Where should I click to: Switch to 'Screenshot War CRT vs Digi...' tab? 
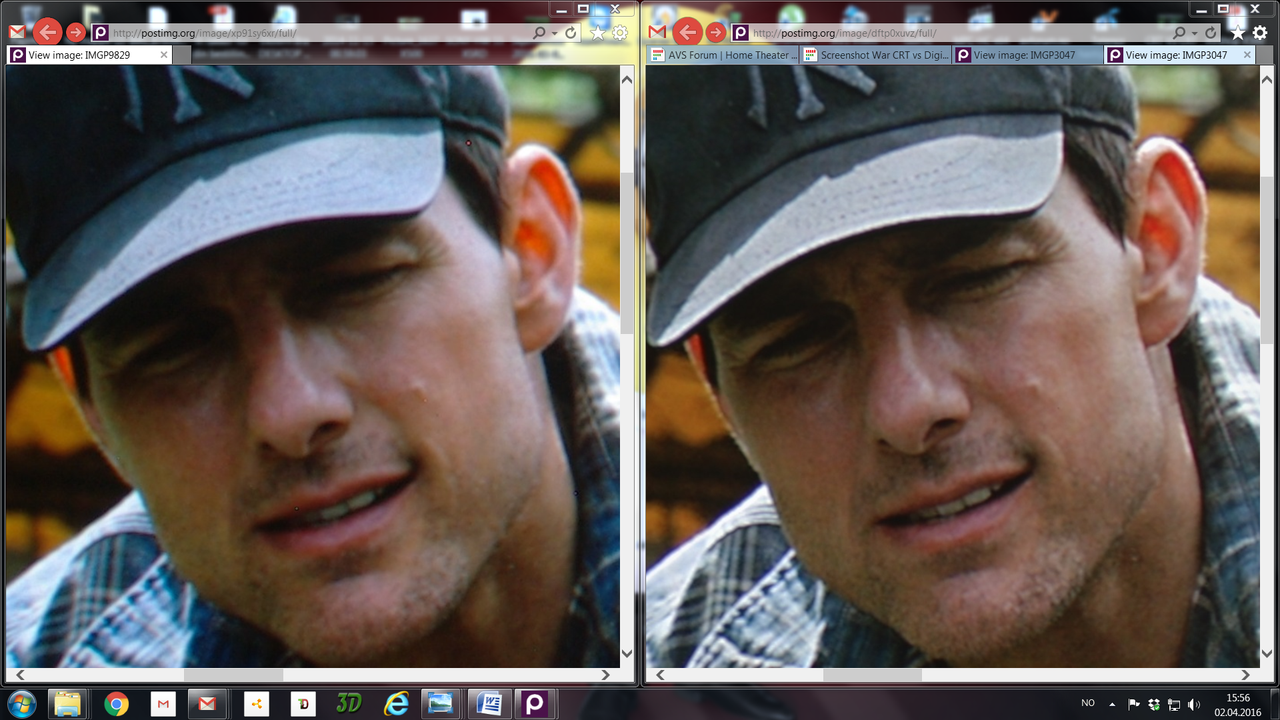coord(876,55)
